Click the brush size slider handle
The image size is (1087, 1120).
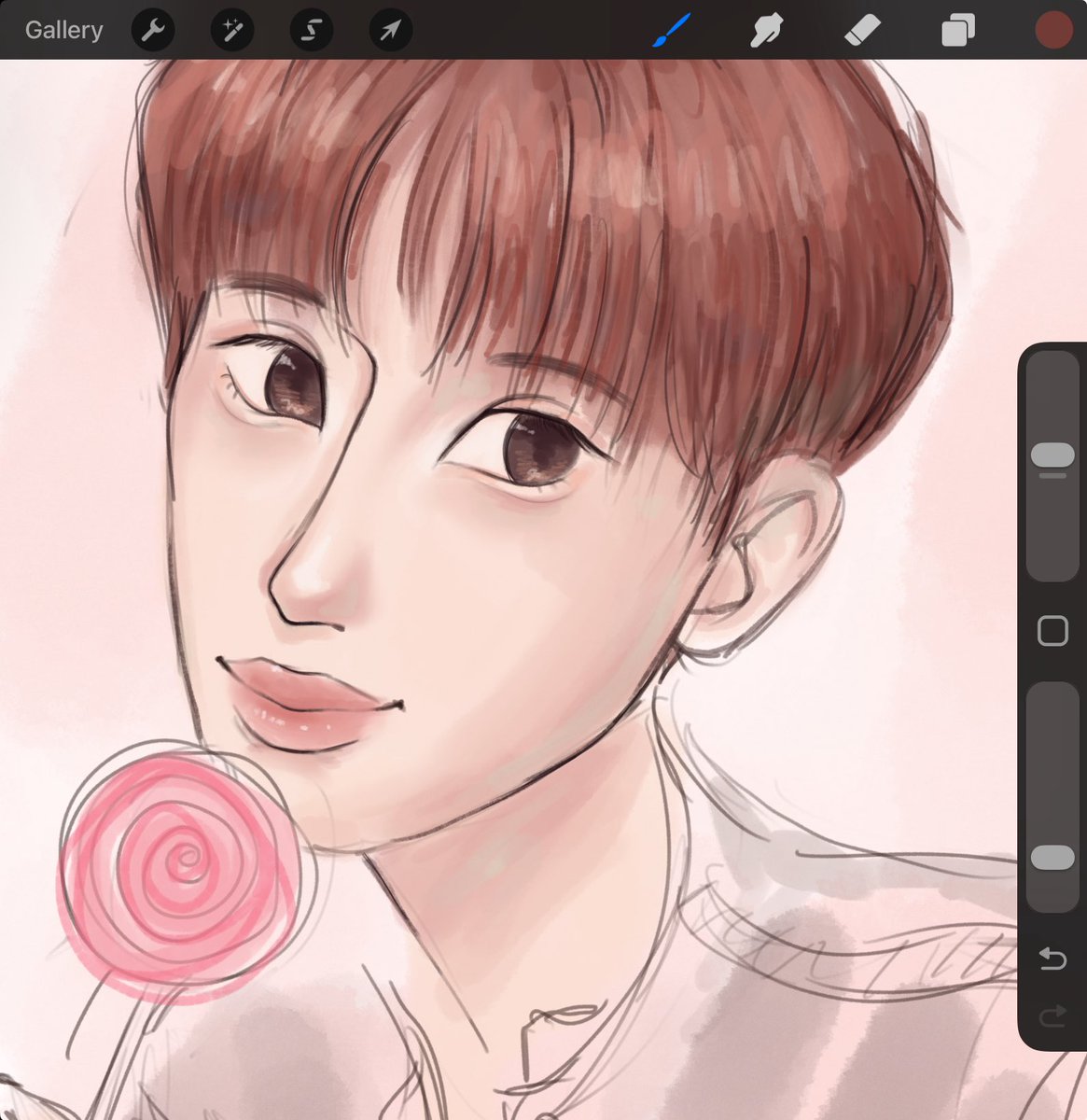(x=1052, y=455)
